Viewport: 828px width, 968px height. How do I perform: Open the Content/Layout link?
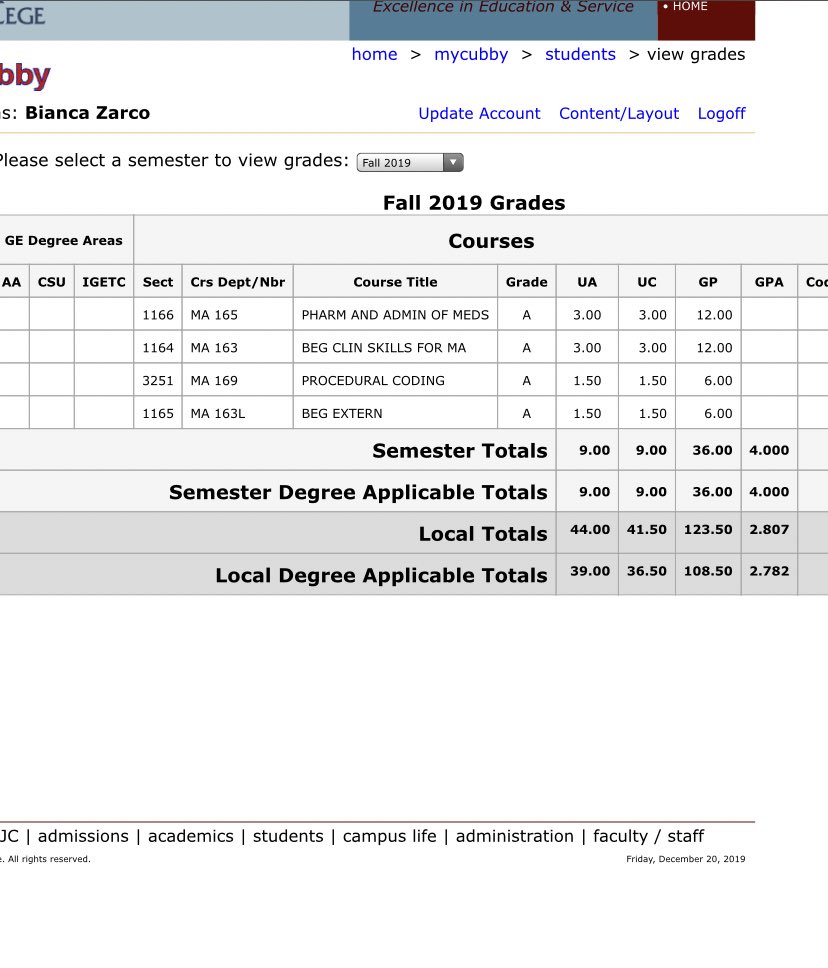[x=619, y=114]
